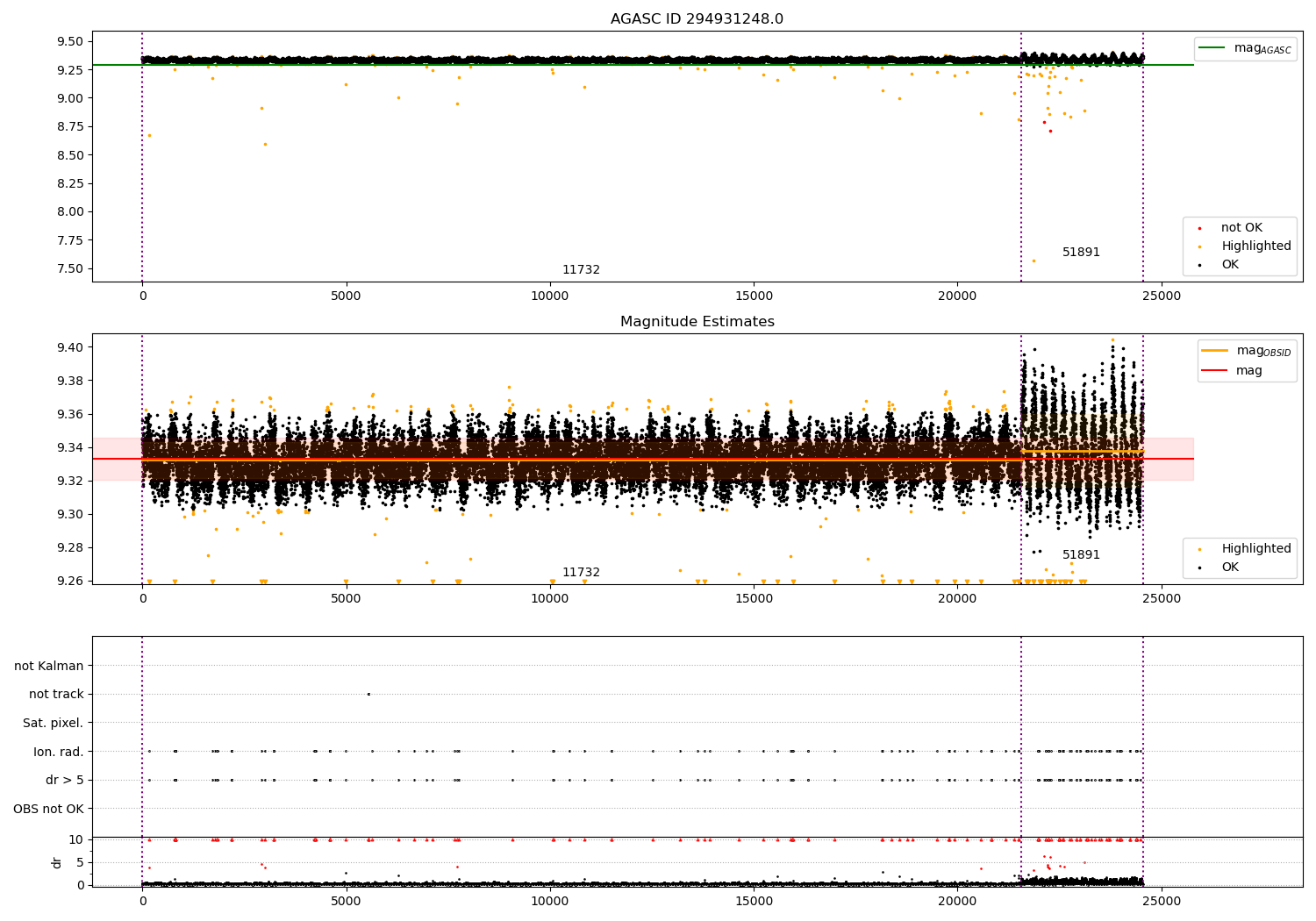Image resolution: width=1316 pixels, height=921 pixels.
Task: Click the 10000 x-tick under the middle plot
Action: pos(550,599)
